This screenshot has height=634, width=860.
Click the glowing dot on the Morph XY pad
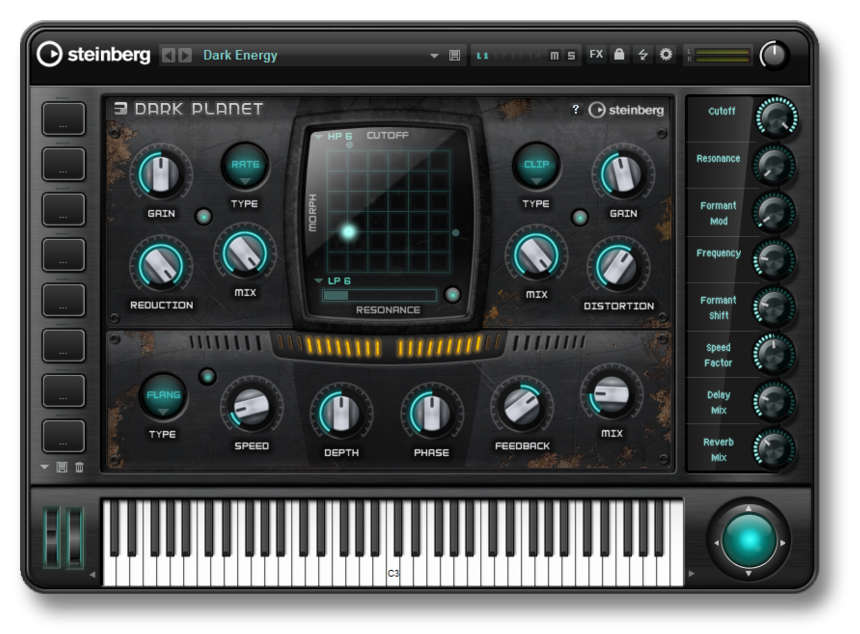348,231
